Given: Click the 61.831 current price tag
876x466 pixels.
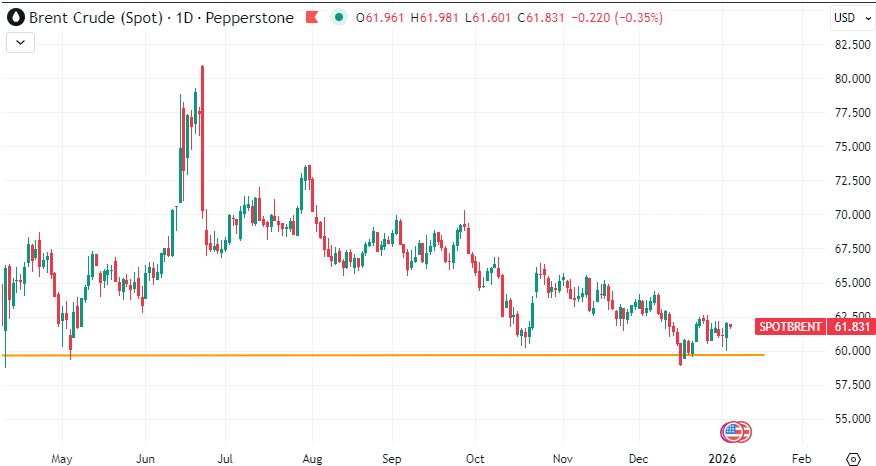Looking at the screenshot, I should [852, 326].
